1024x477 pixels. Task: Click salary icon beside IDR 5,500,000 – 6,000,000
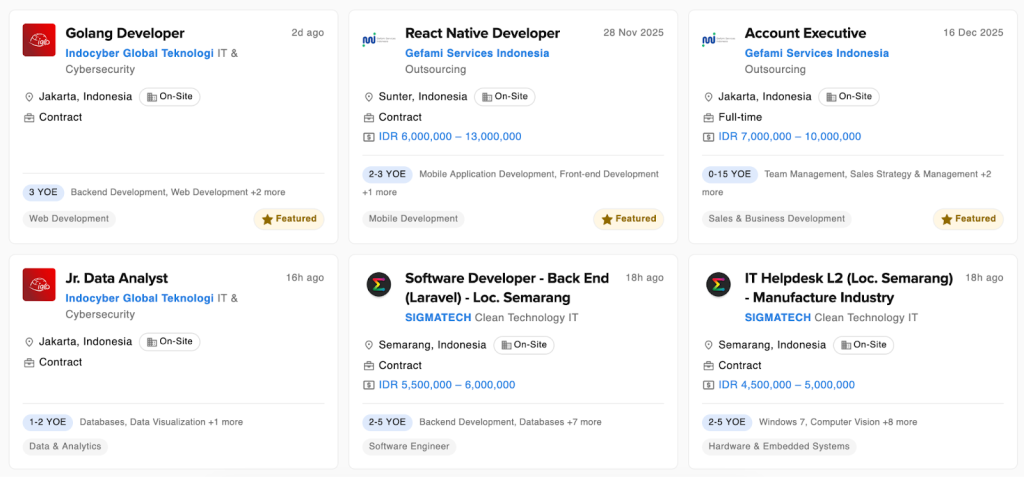pyautogui.click(x=368, y=386)
